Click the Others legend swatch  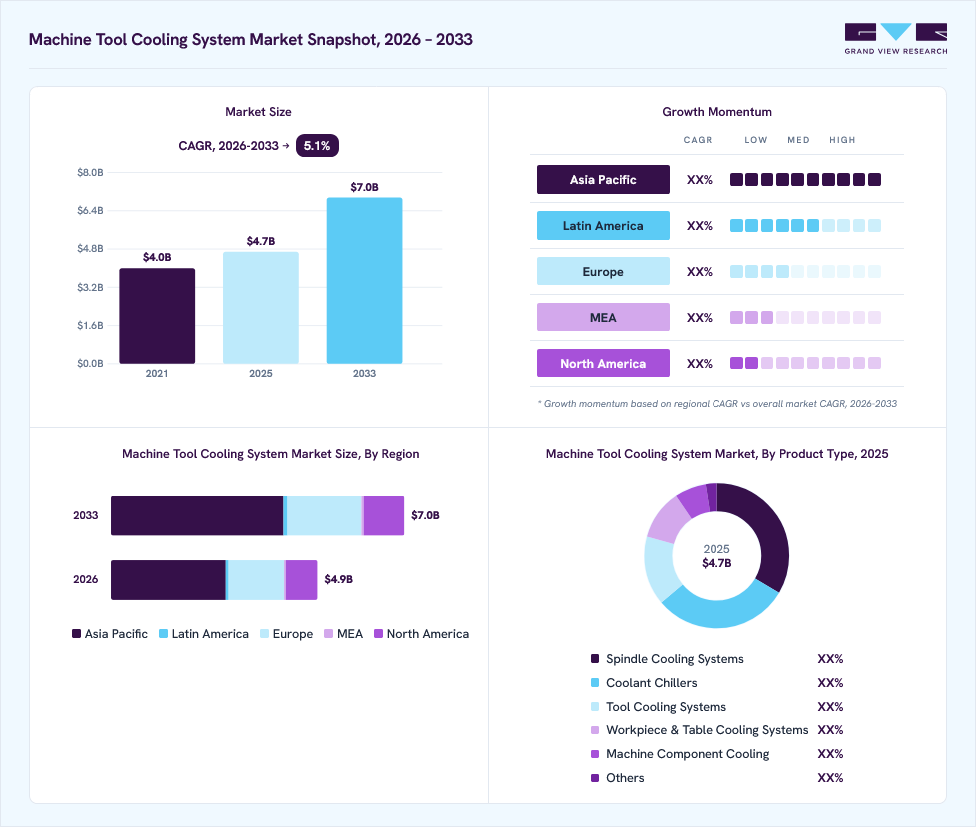[x=595, y=778]
